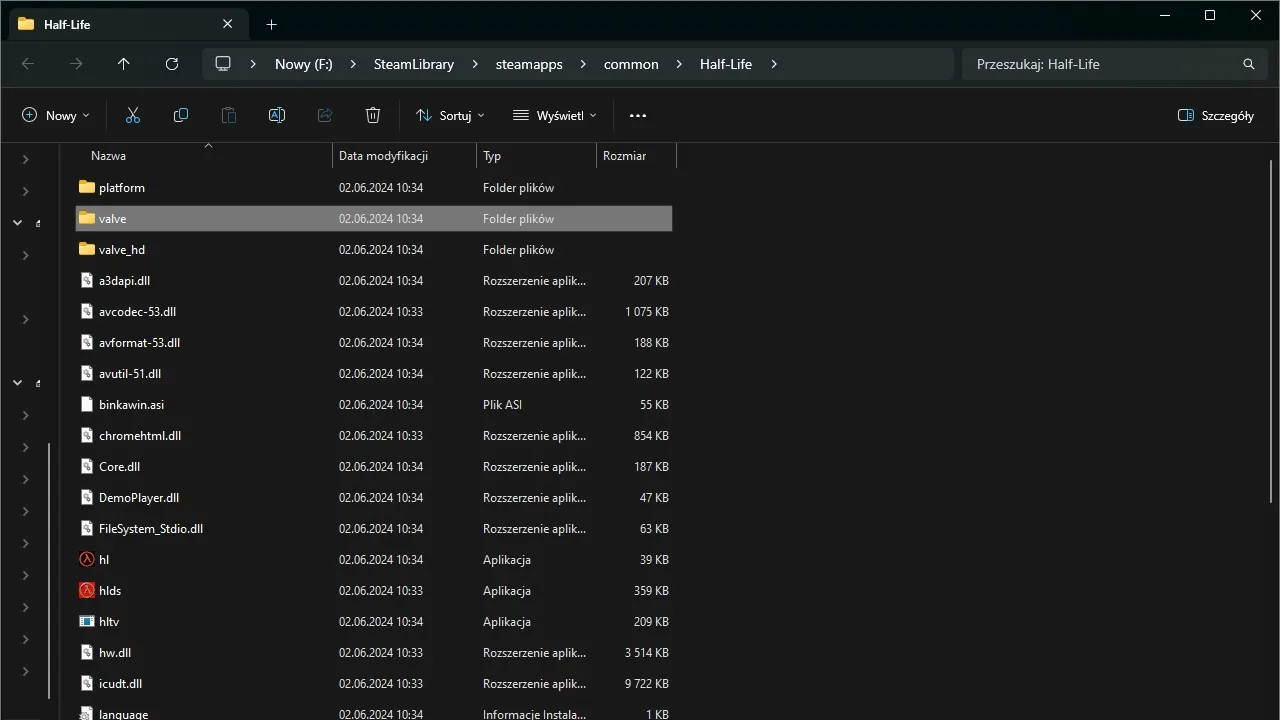Go forward with the right arrow

[76, 64]
